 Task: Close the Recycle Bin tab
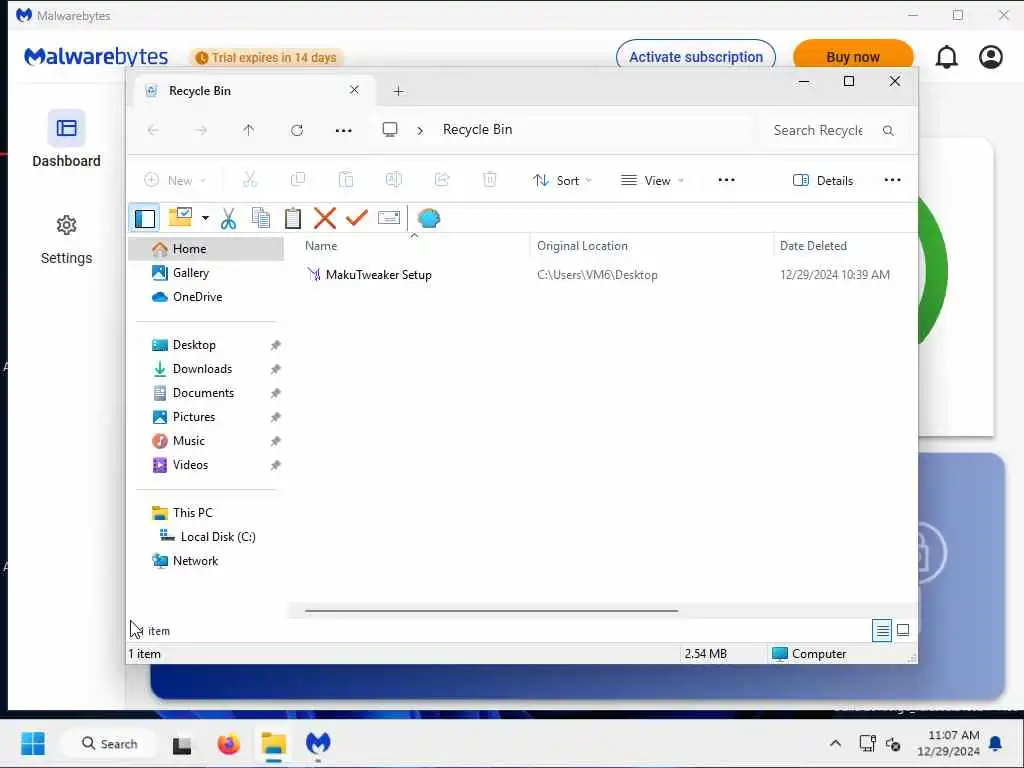point(354,90)
